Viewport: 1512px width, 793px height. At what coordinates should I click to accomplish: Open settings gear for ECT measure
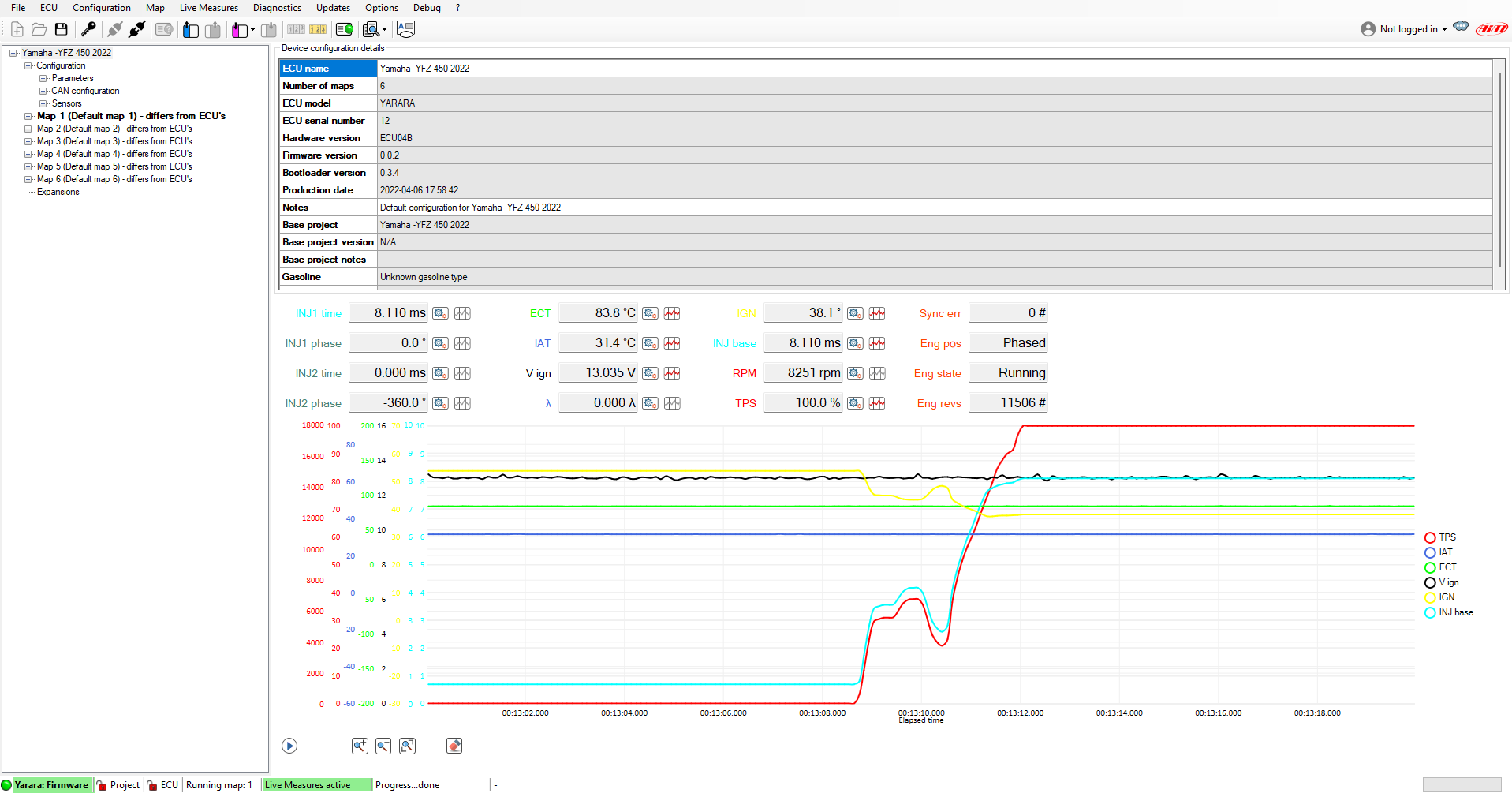pyautogui.click(x=650, y=313)
